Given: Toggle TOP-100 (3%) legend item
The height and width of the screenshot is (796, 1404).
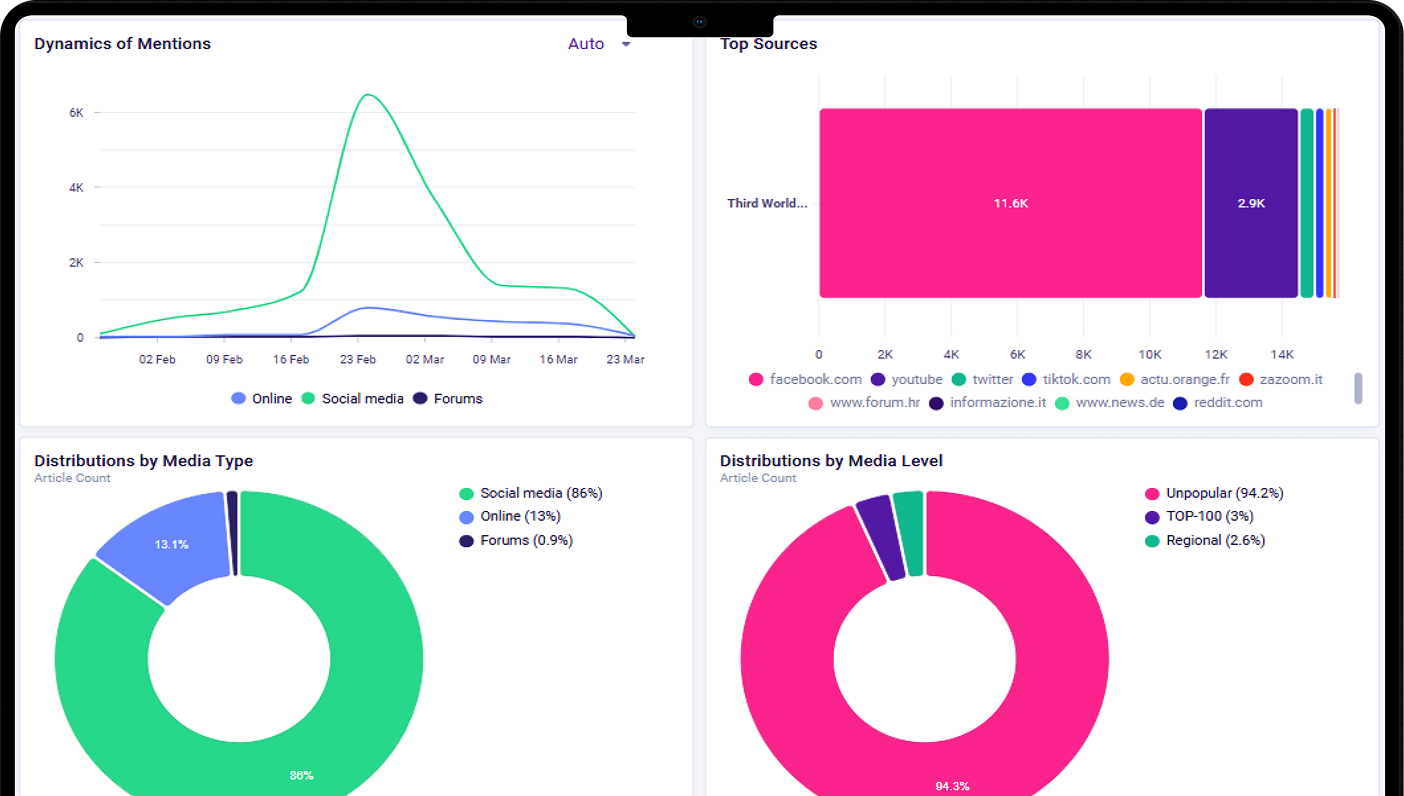Looking at the screenshot, I should (1199, 516).
